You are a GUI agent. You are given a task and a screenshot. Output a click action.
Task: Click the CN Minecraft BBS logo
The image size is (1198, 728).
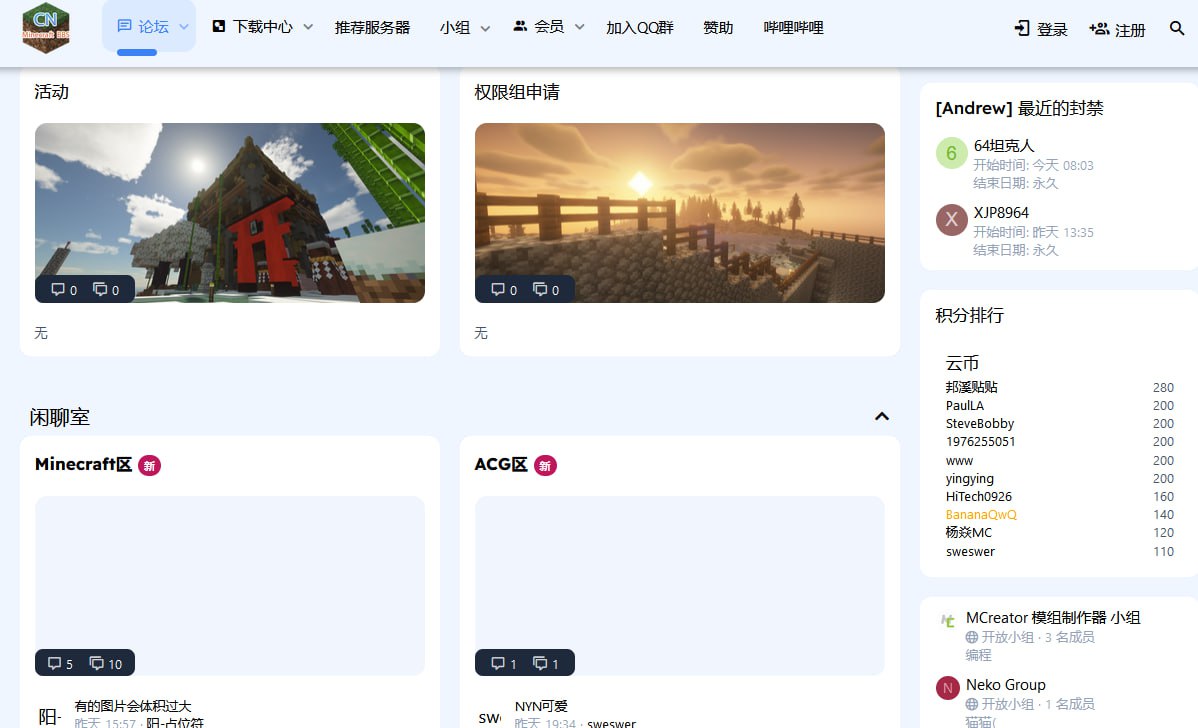click(46, 28)
